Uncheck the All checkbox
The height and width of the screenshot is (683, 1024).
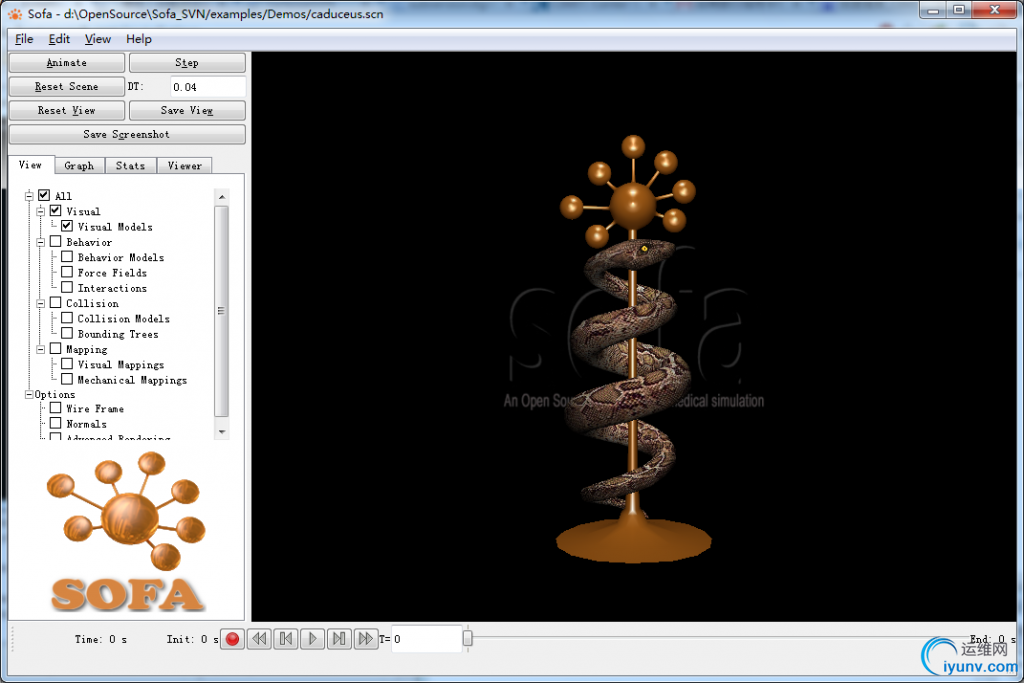click(x=44, y=195)
